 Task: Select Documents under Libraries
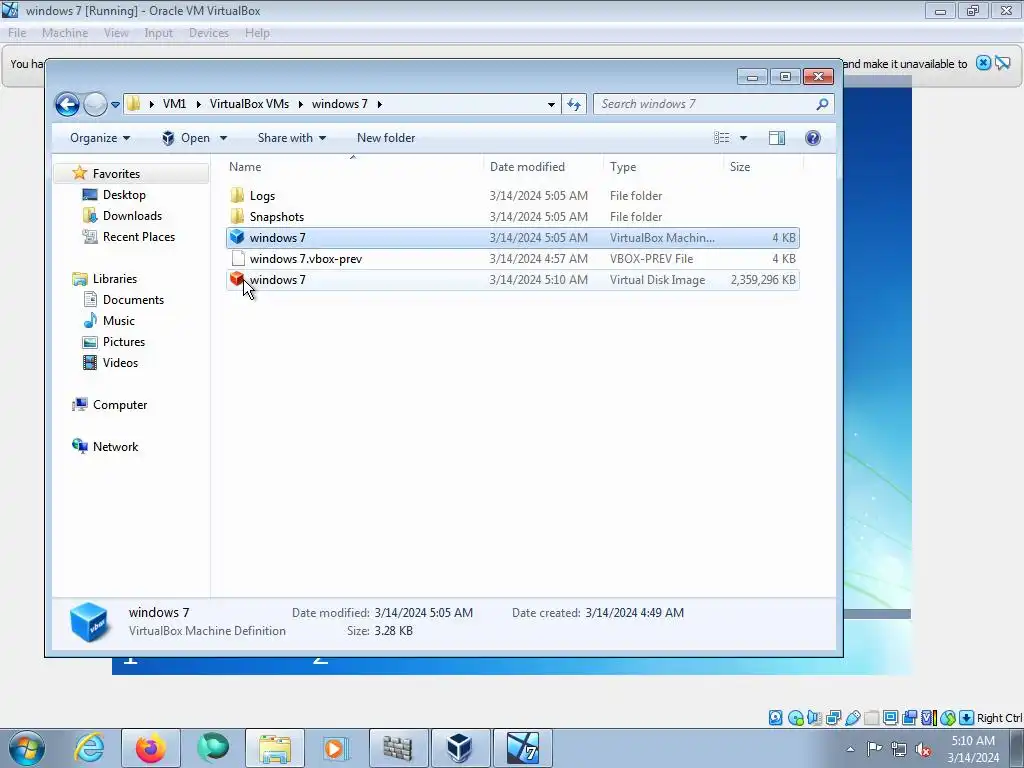tap(133, 300)
